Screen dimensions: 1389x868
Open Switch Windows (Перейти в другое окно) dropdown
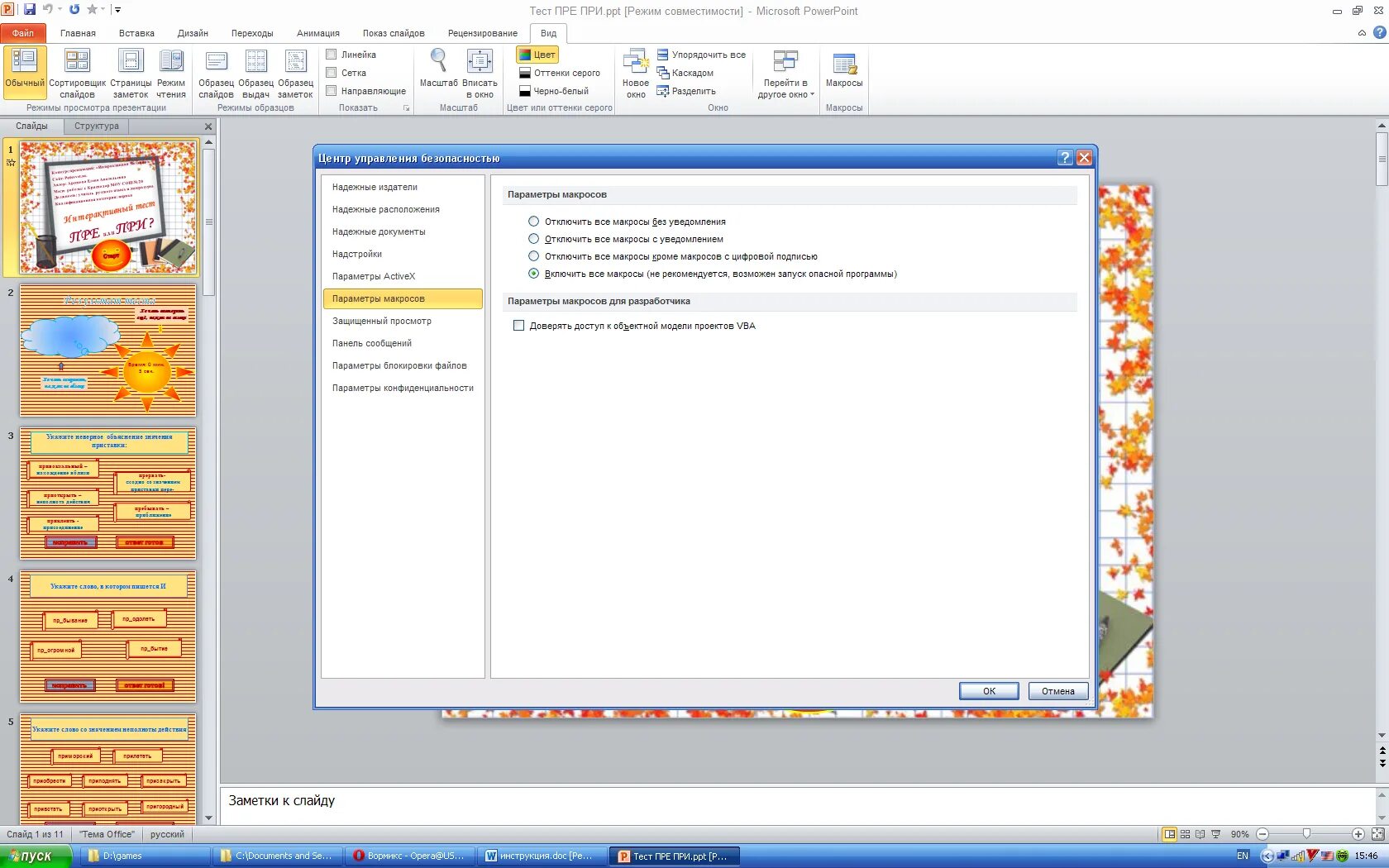[785, 73]
